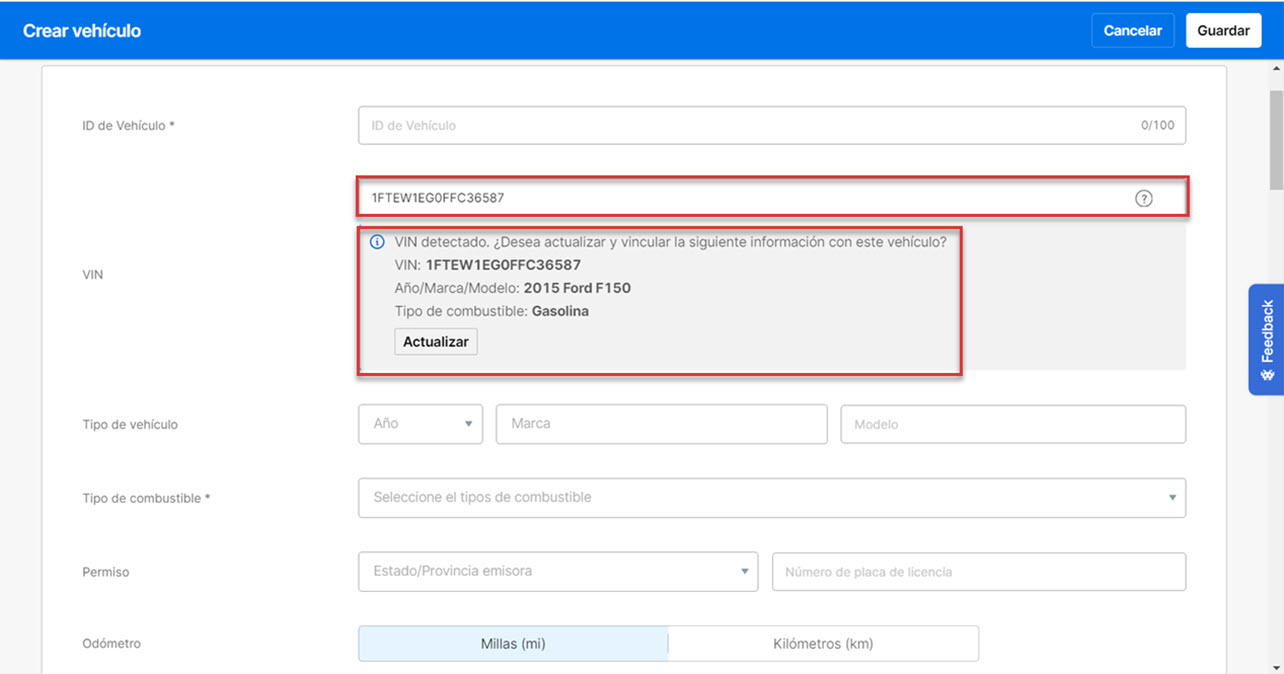Click the Marca input field

point(662,423)
